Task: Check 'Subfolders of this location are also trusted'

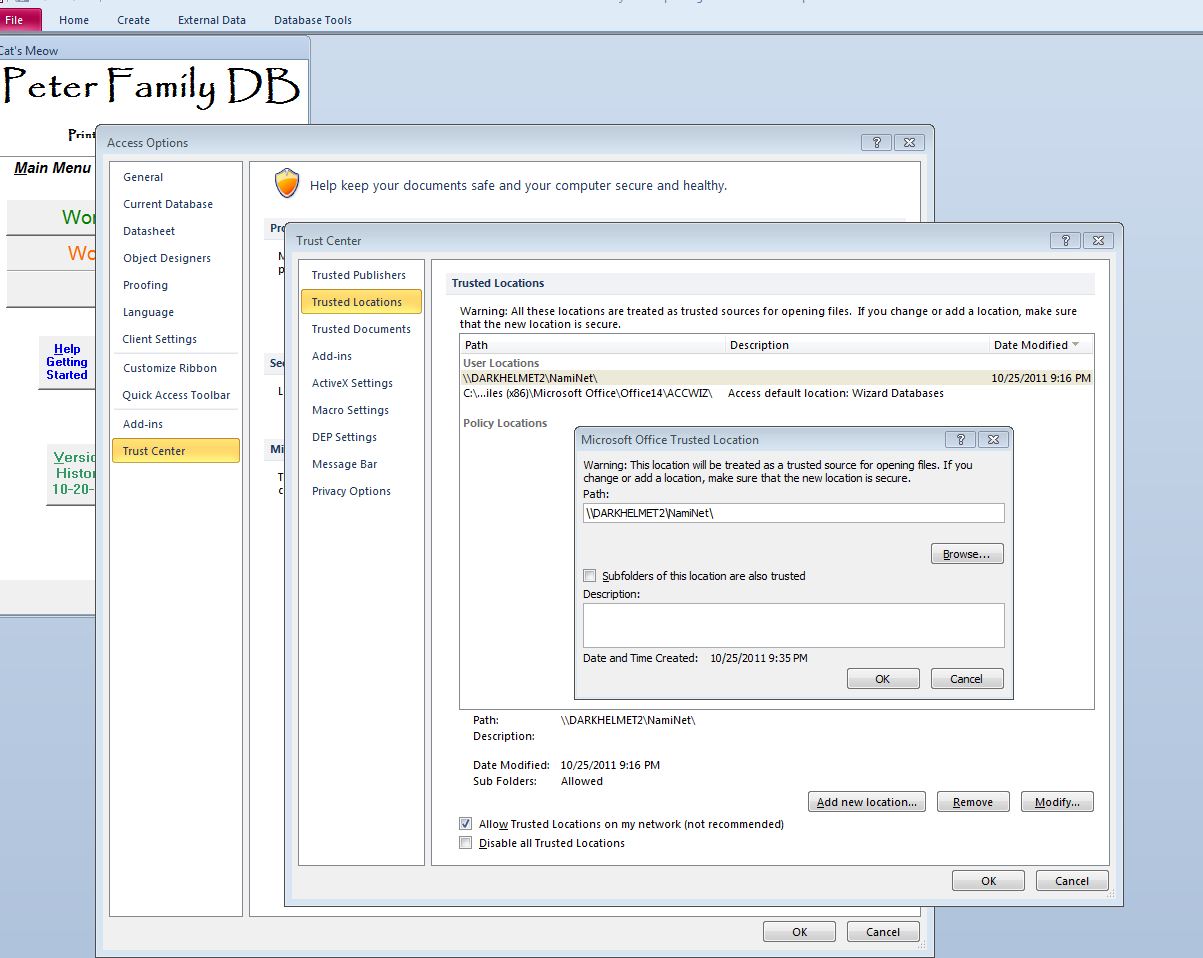Action: (x=590, y=576)
